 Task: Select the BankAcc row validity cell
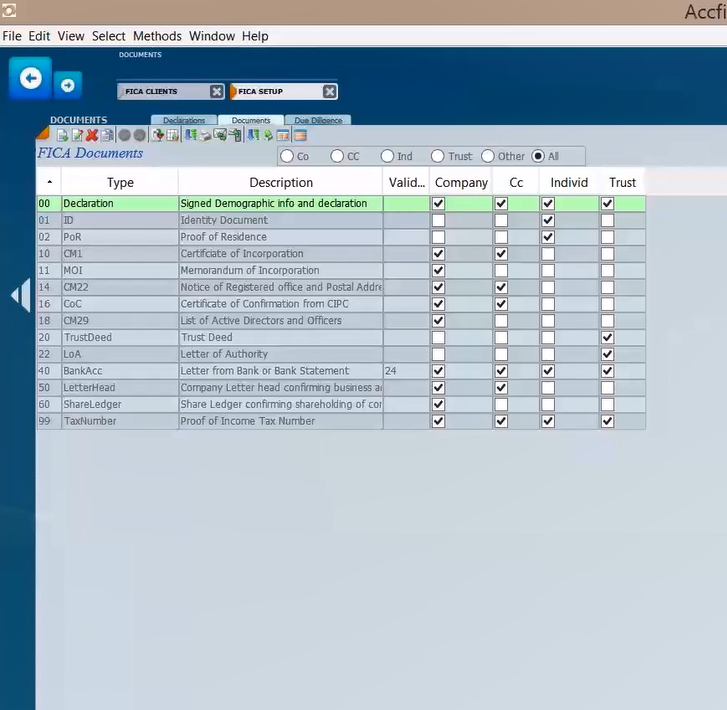point(405,371)
